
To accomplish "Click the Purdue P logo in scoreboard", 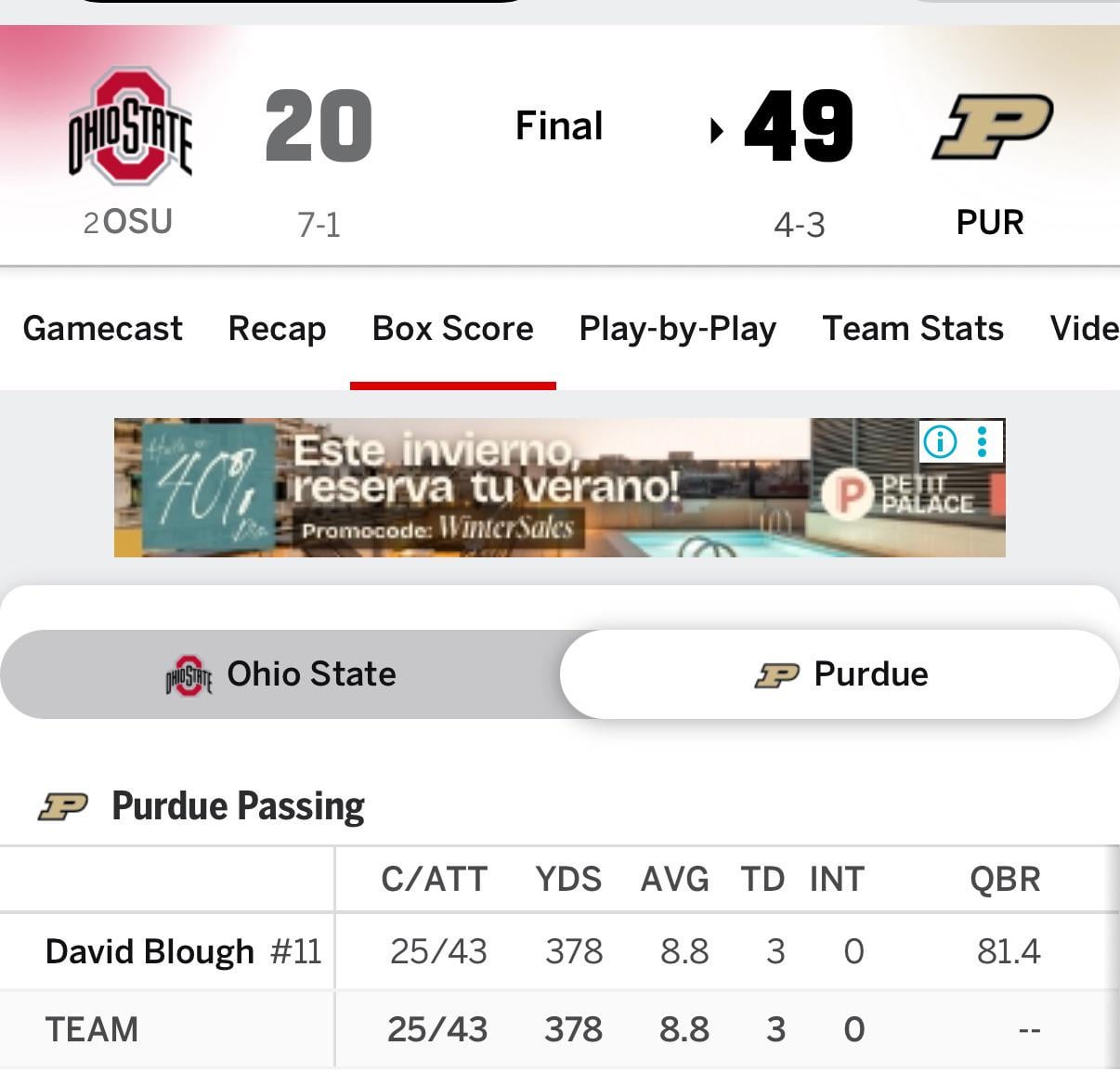I will point(992,127).
